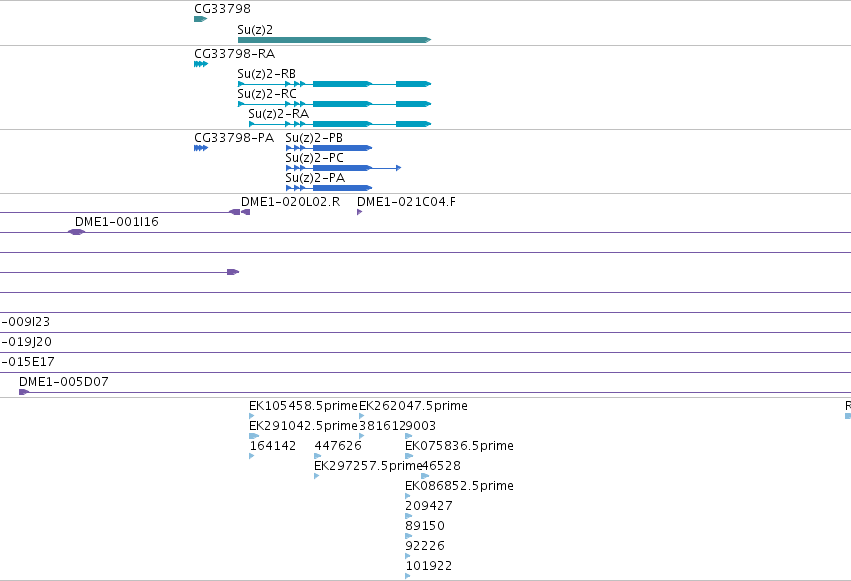Screen dimensions: 851x581
Task: Click the 89150 label
Action: [425, 526]
